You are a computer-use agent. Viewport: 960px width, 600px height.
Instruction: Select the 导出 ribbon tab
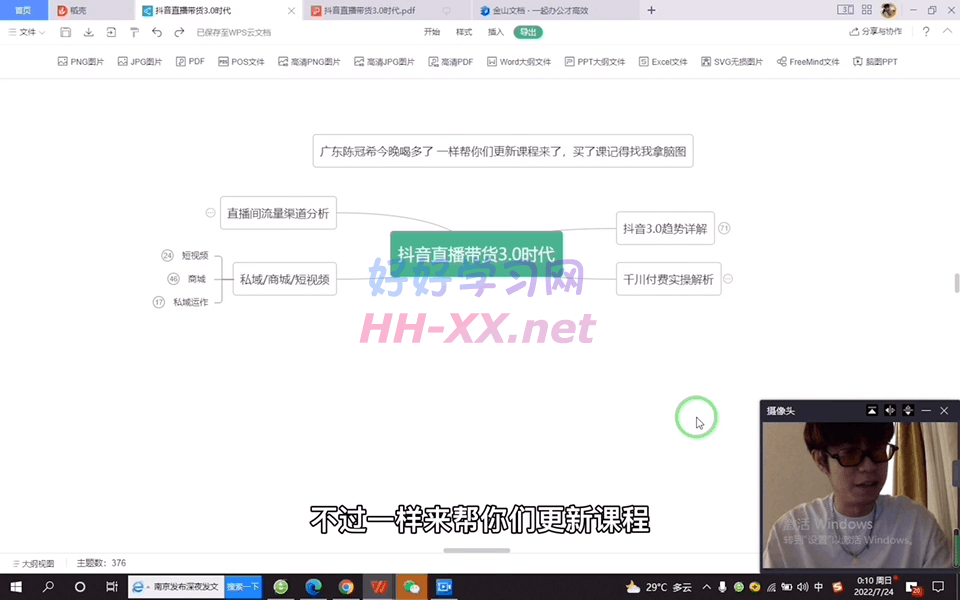coord(528,32)
